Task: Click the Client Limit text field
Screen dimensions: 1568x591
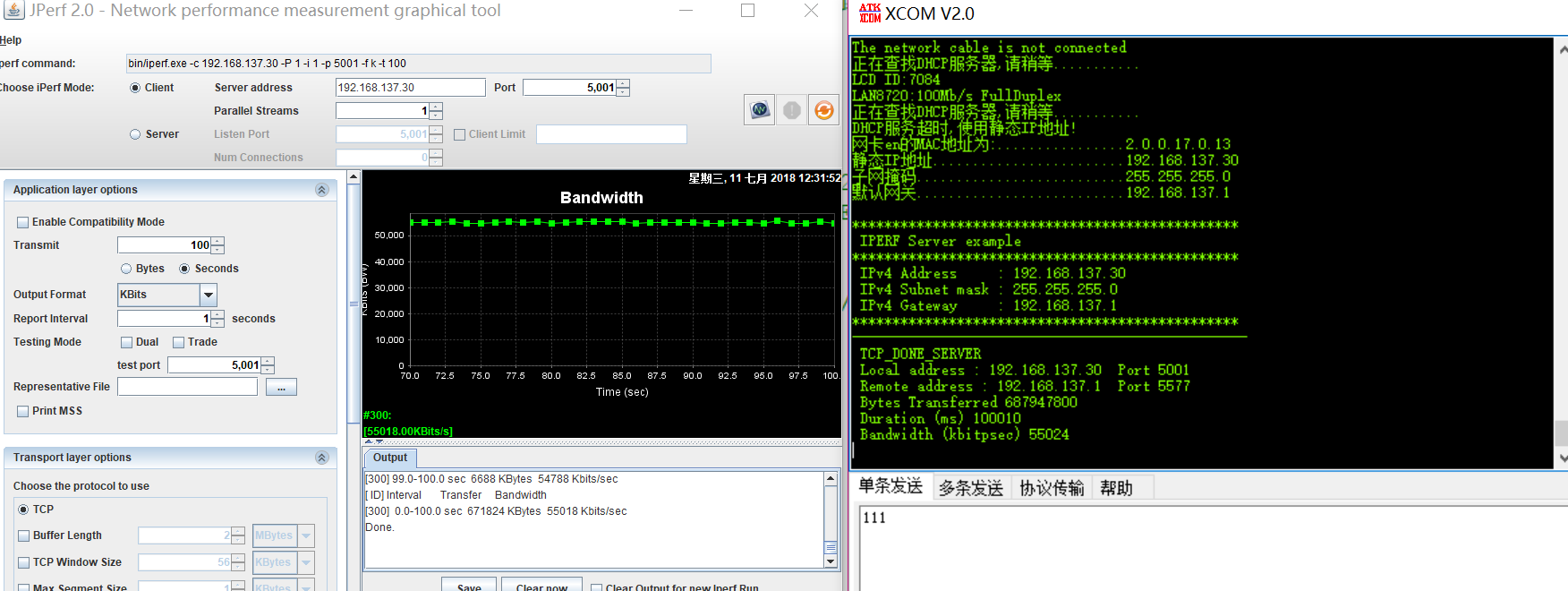Action: (x=611, y=134)
